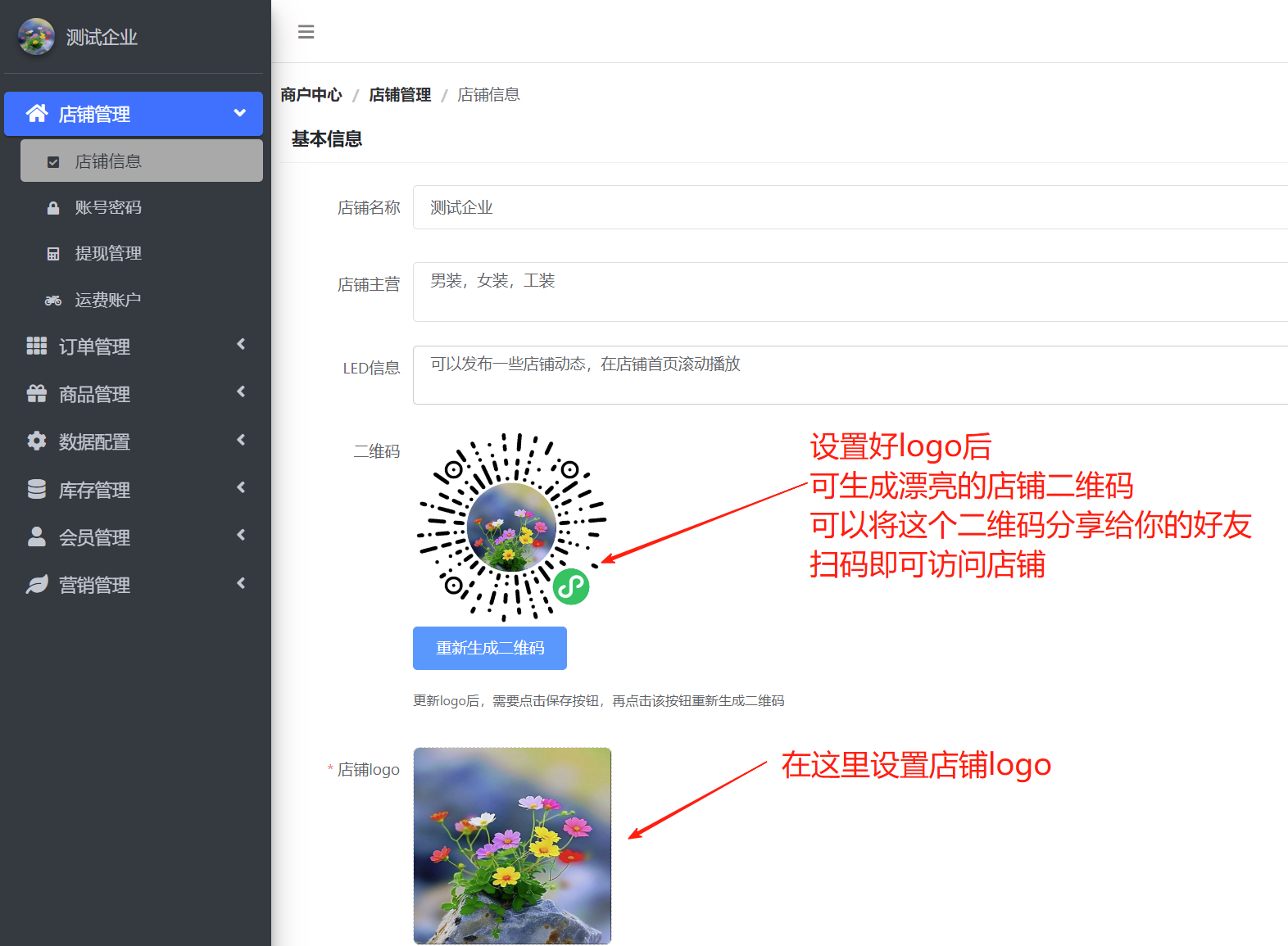Open the 账号密码 submenu item
The image size is (1288, 946).
pyautogui.click(x=142, y=207)
